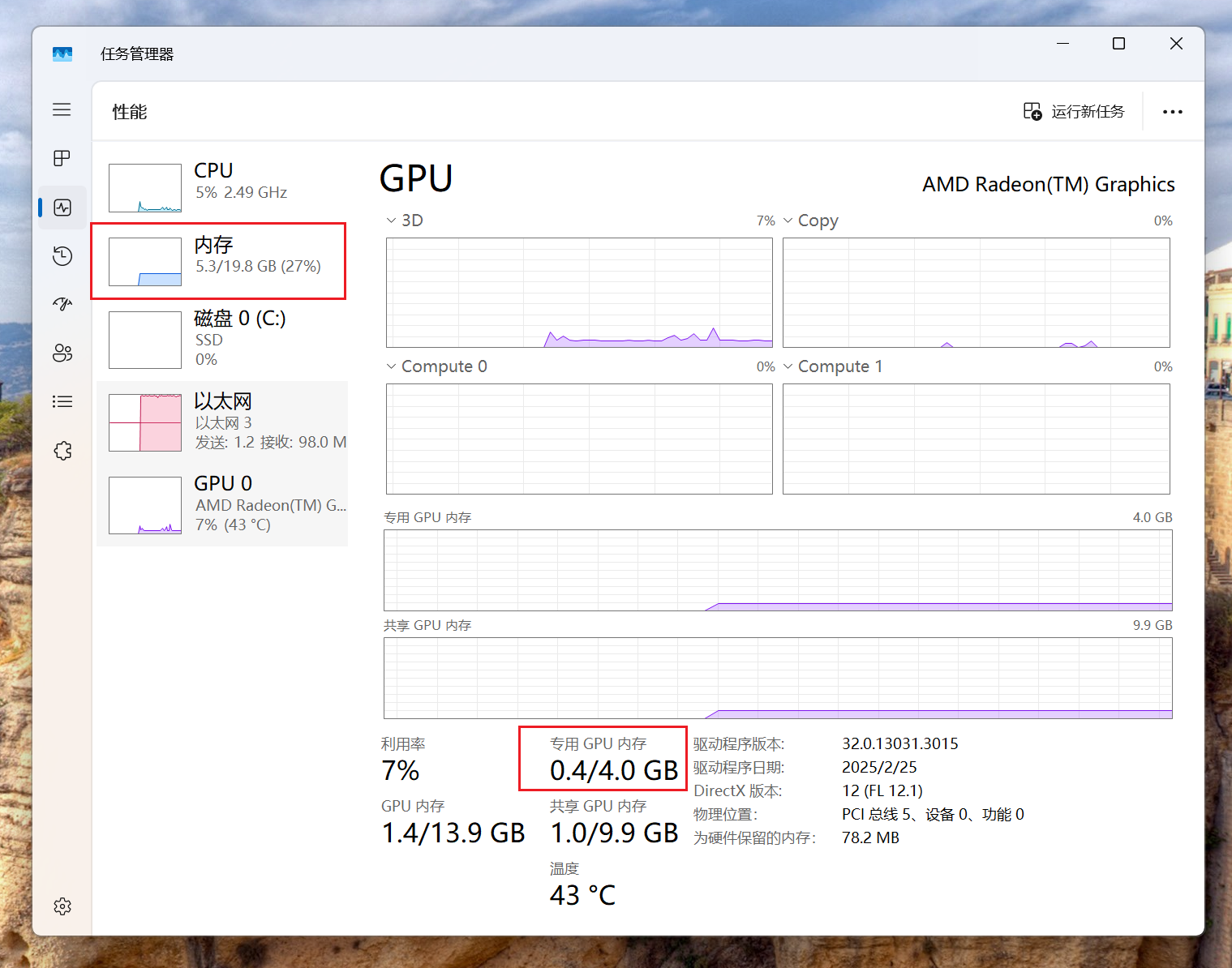This screenshot has width=1232, height=968.
Task: Select the 磁盘 0 (C:) entry
Action: (x=222, y=339)
